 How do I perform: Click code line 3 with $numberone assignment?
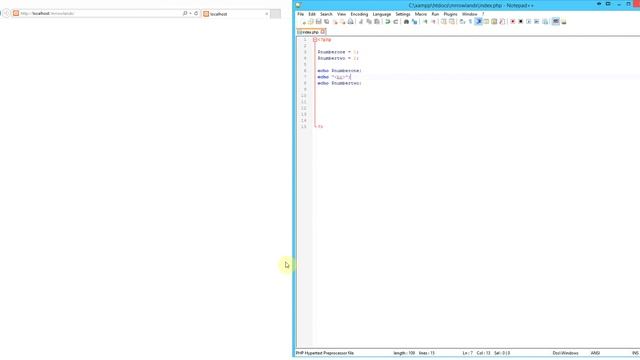click(338, 52)
